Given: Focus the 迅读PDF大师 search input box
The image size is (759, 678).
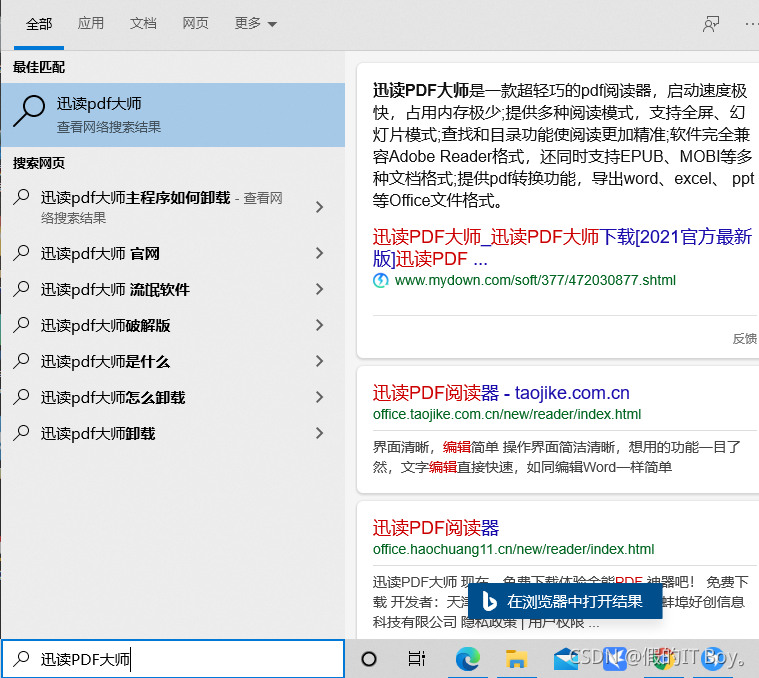Looking at the screenshot, I should tap(173, 659).
